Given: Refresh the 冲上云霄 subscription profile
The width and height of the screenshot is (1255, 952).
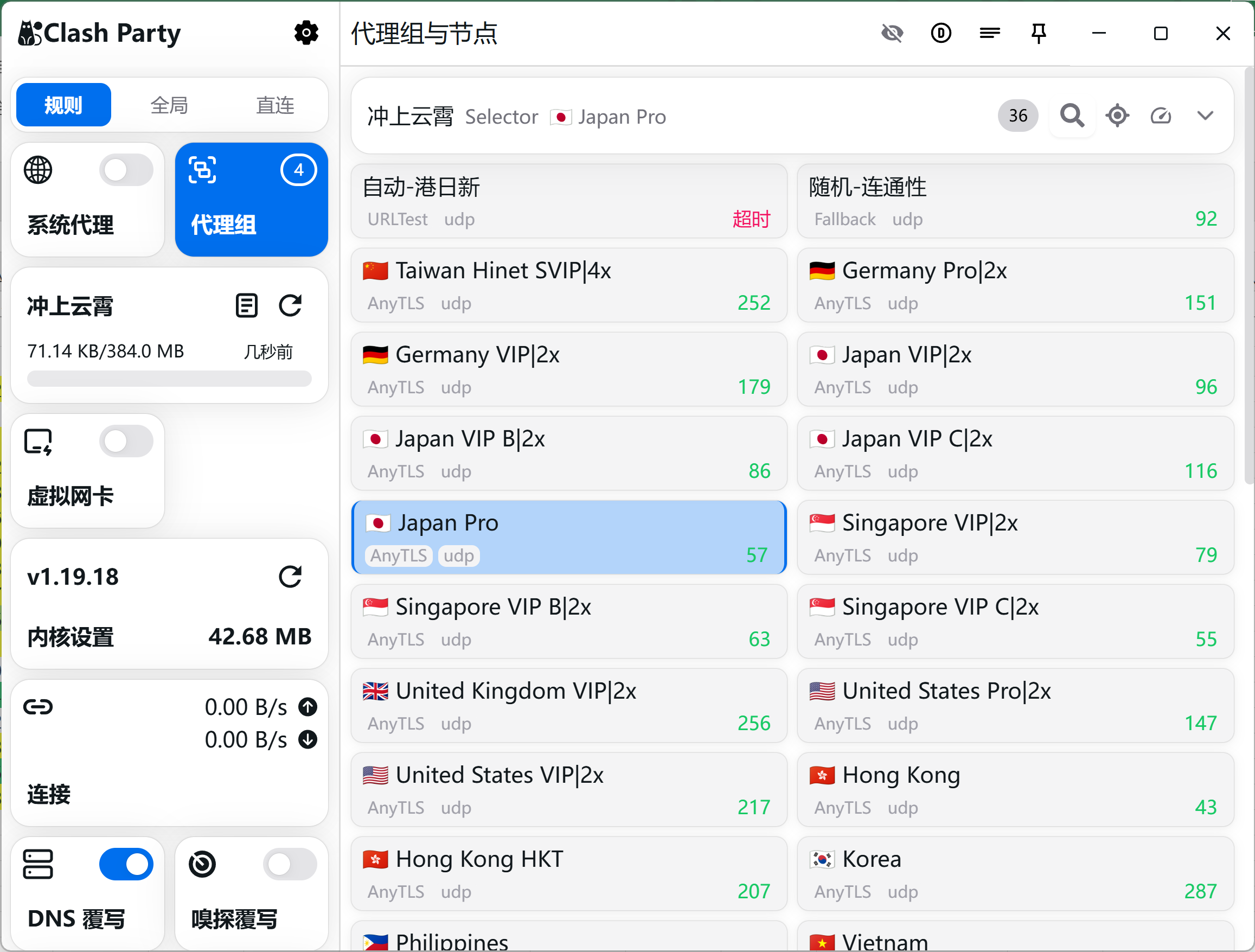Looking at the screenshot, I should [291, 306].
